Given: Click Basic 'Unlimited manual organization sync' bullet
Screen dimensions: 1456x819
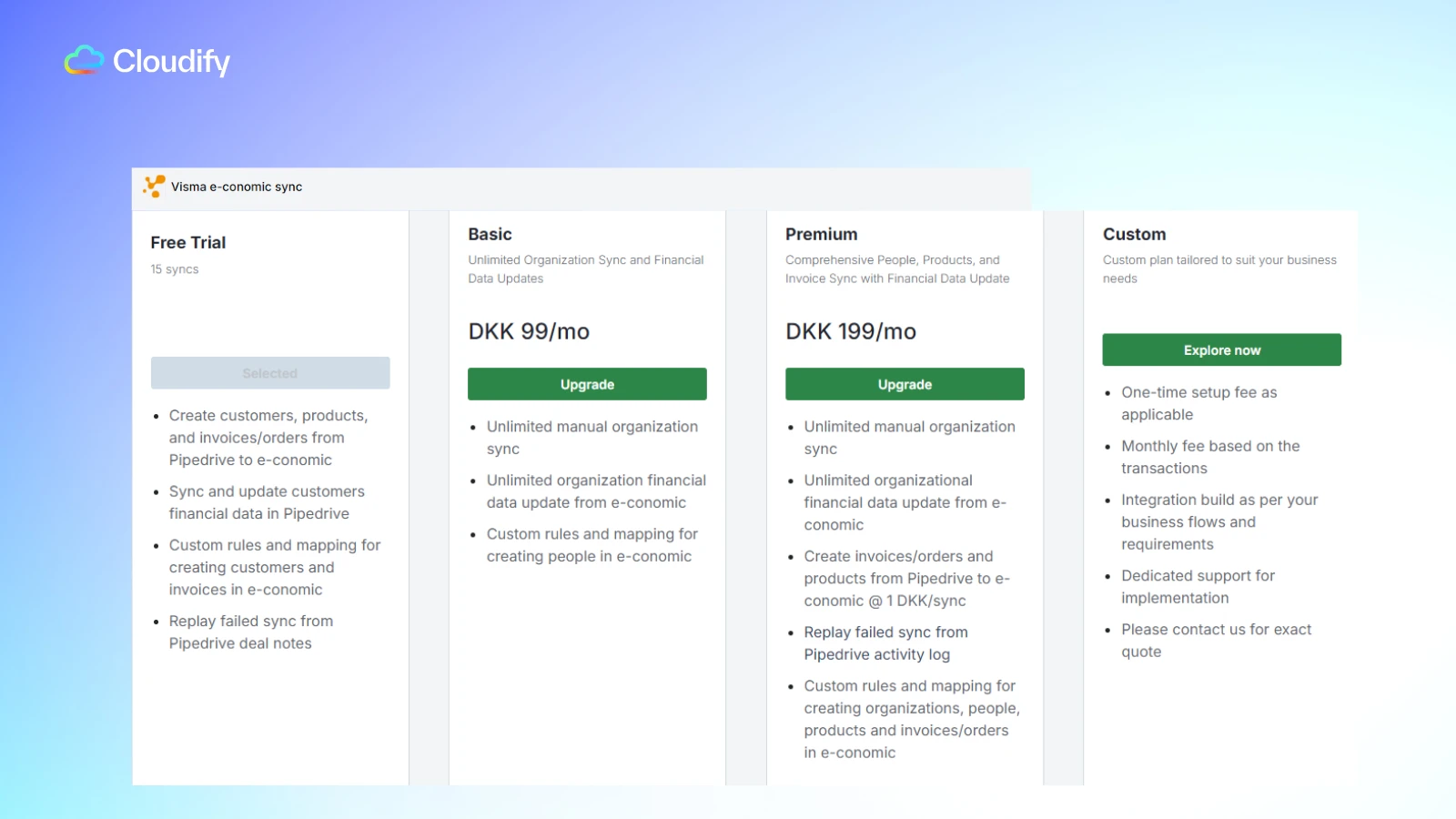Looking at the screenshot, I should pos(592,438).
